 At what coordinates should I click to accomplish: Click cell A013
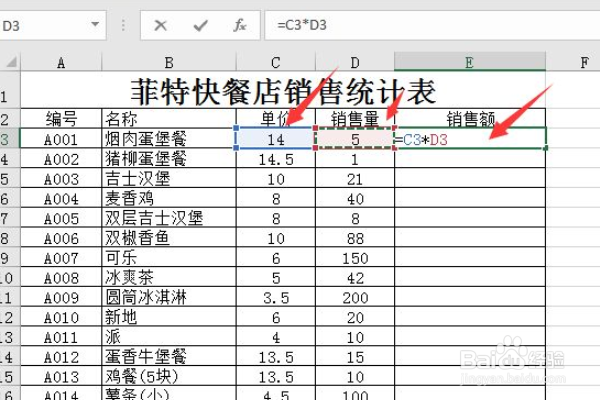point(61,377)
